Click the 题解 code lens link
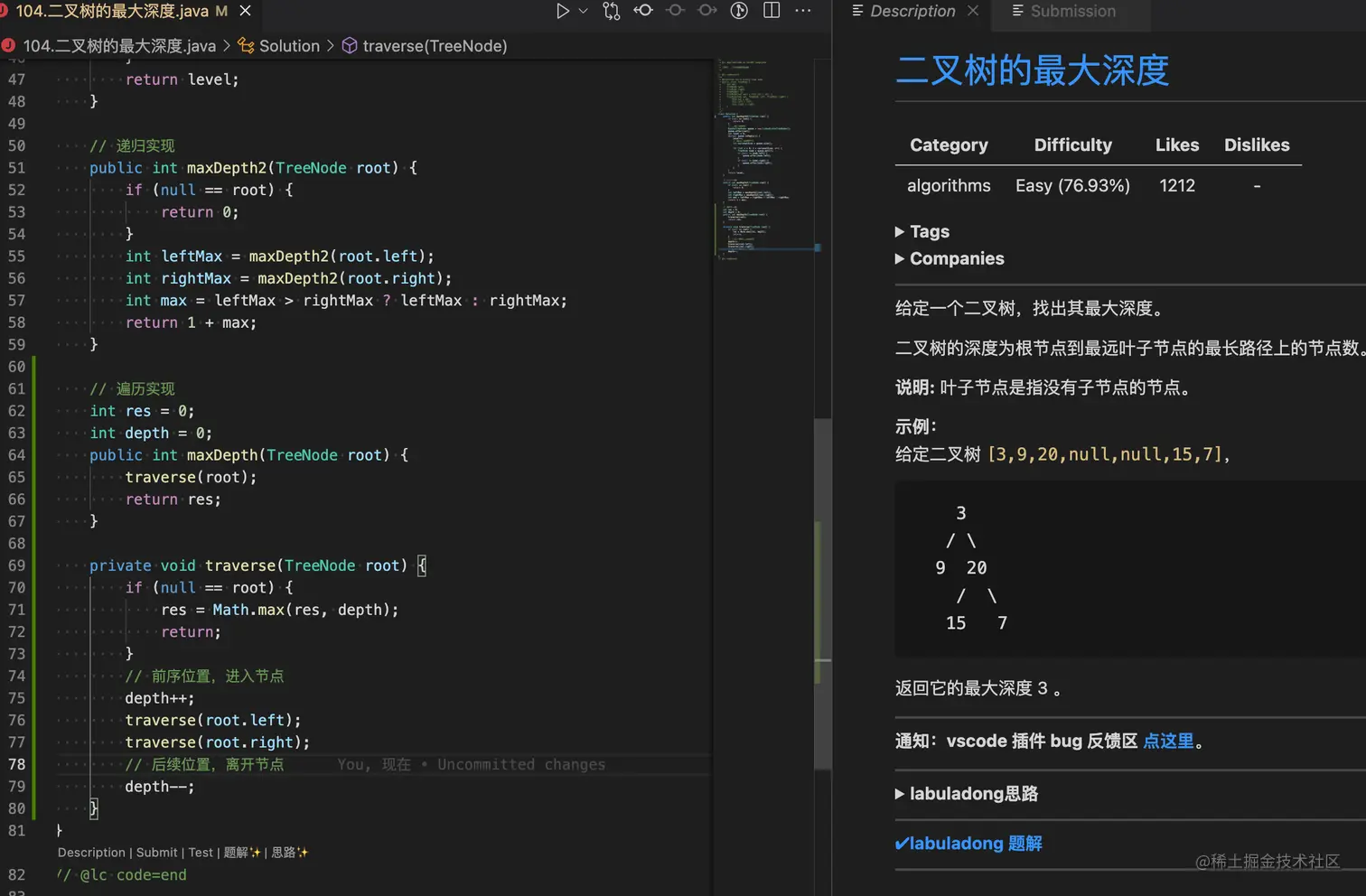1366x896 pixels. (241, 853)
